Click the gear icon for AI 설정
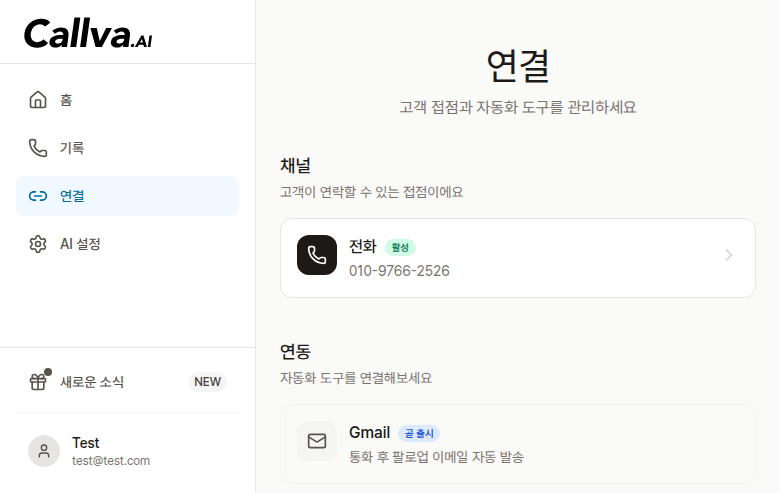The height and width of the screenshot is (493, 780). 38,244
